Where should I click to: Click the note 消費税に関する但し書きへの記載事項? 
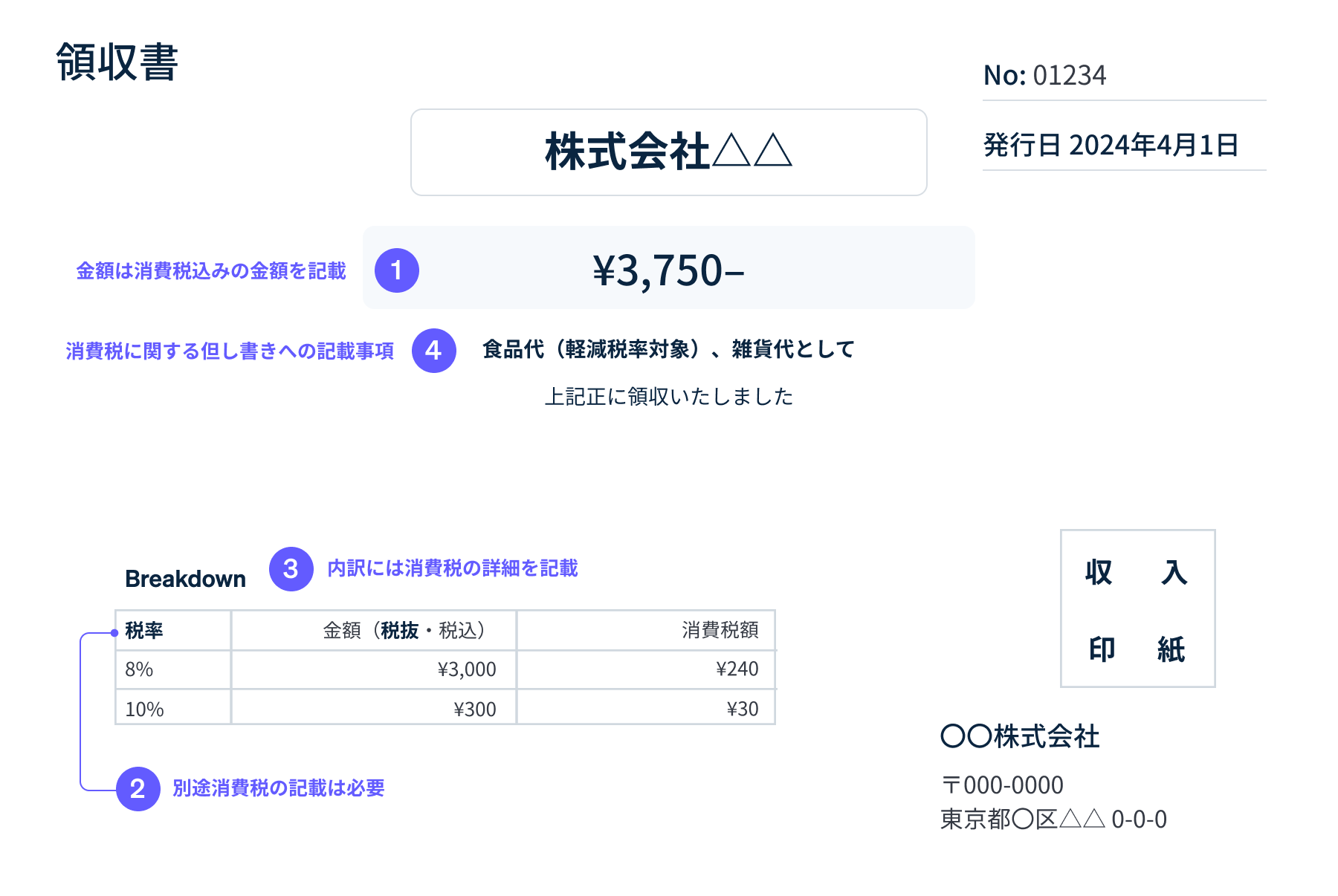(230, 351)
